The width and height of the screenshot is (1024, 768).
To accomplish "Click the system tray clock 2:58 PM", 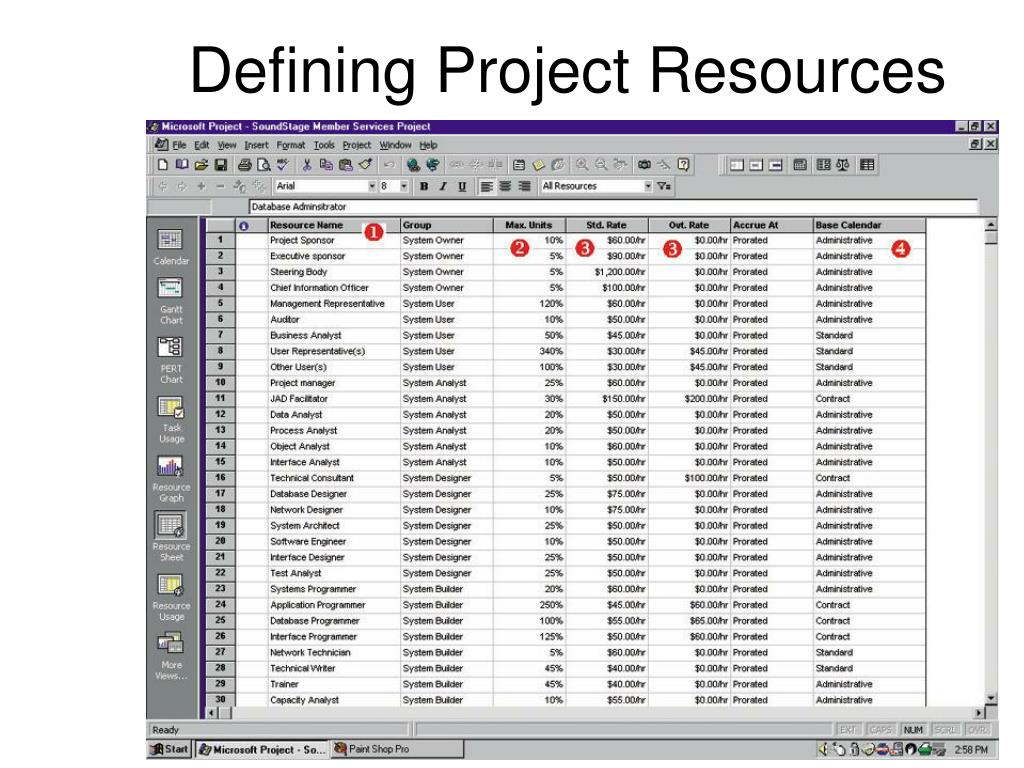I will point(971,750).
